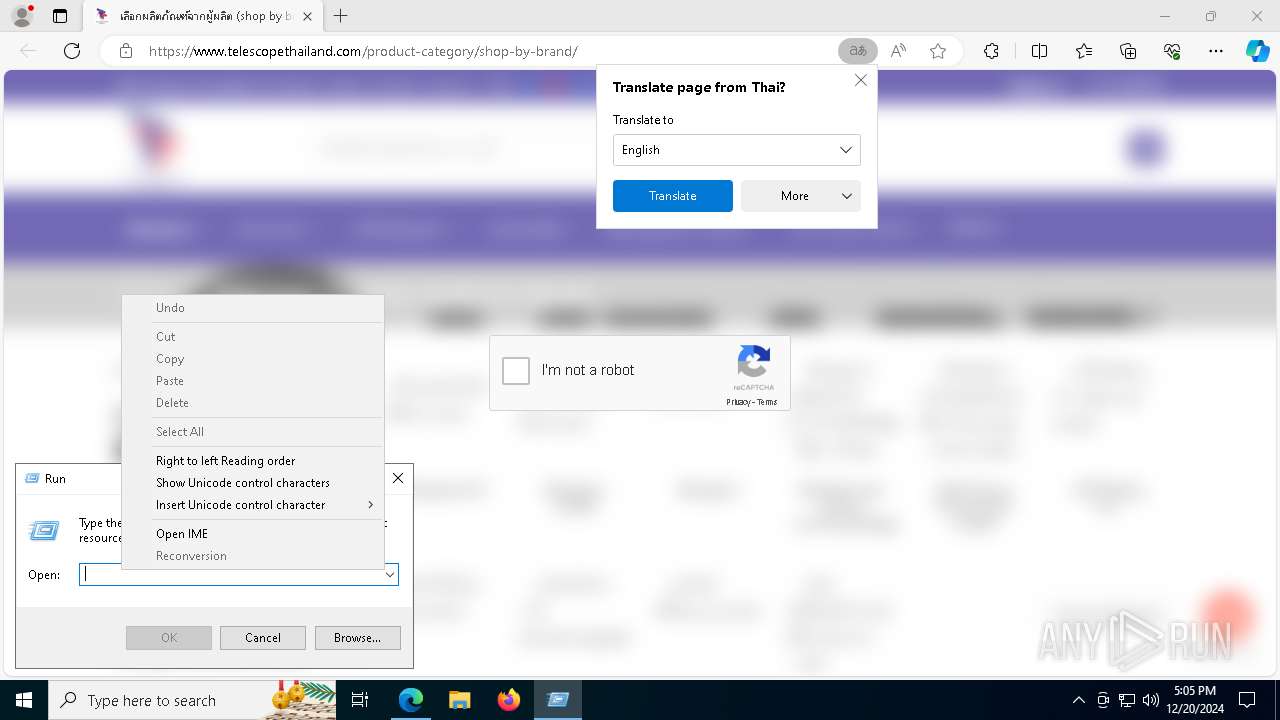The image size is (1280, 720).
Task: Open volume control tray icon
Action: click(x=1151, y=700)
